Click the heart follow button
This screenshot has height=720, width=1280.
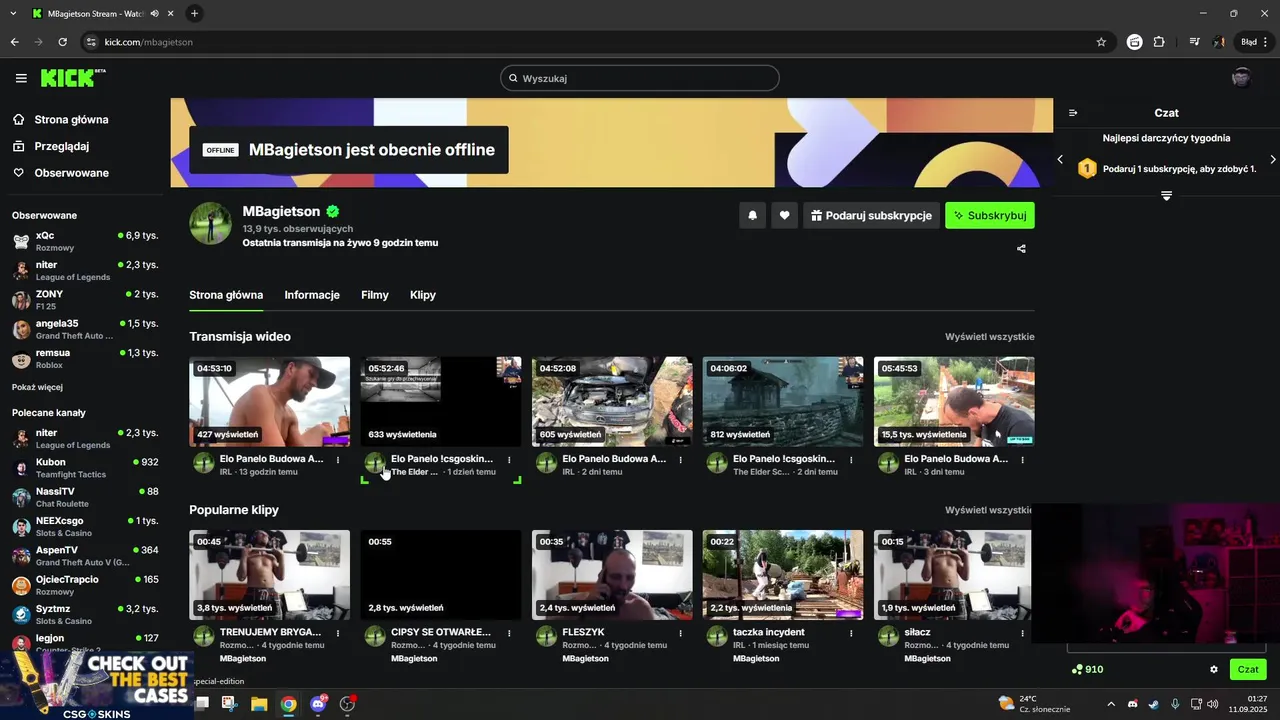pos(785,215)
